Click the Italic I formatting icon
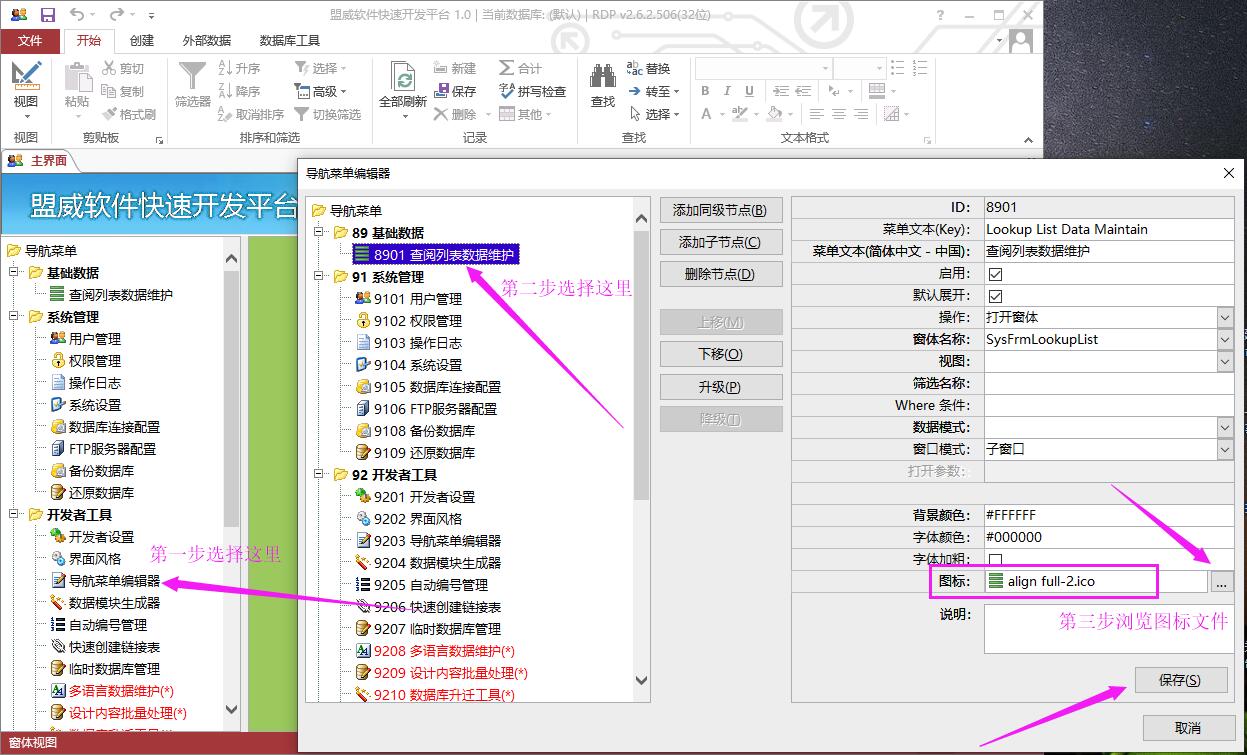Image resolution: width=1247 pixels, height=755 pixels. [727, 91]
